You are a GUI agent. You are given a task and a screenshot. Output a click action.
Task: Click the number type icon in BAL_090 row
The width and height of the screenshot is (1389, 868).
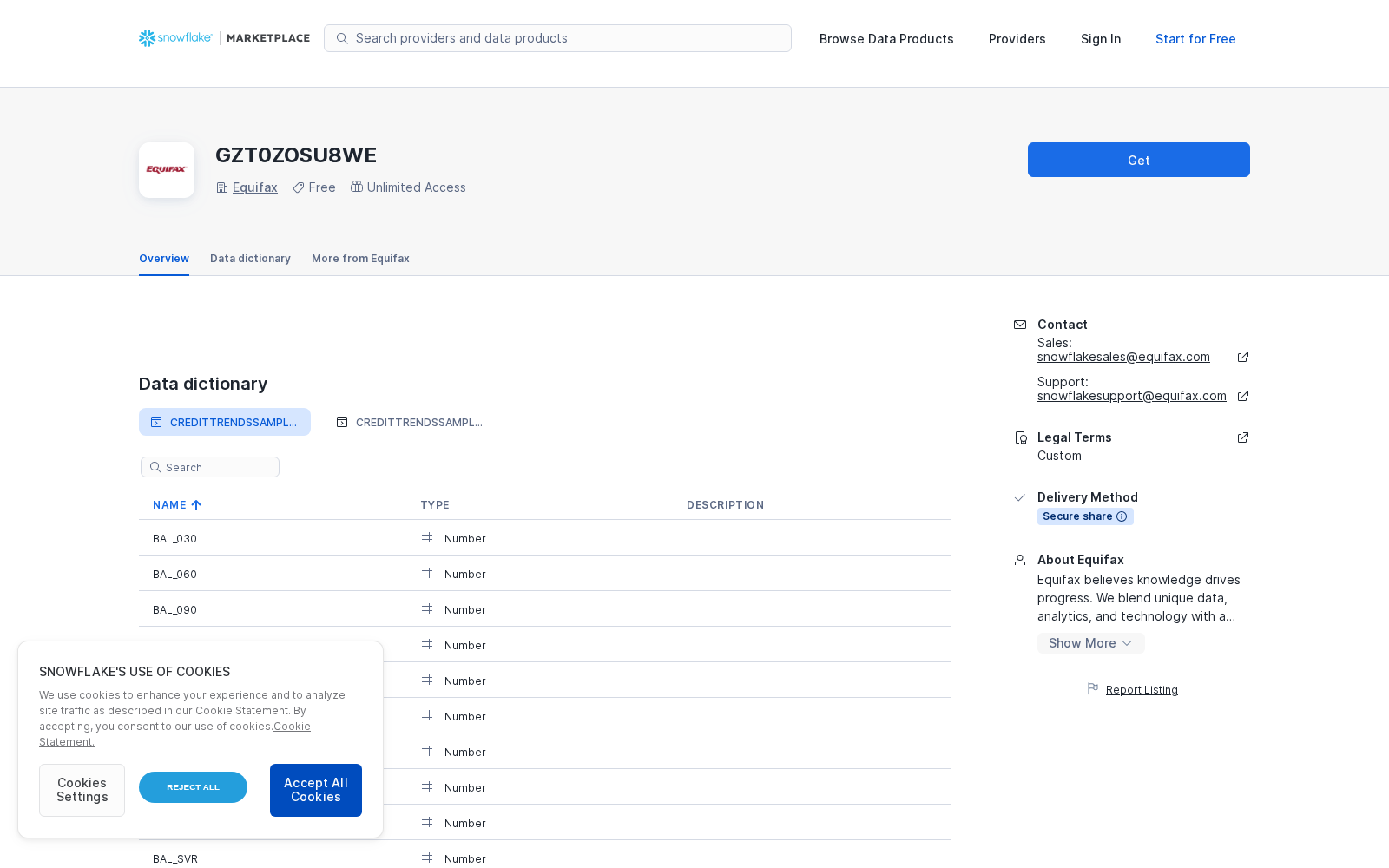[x=427, y=609]
